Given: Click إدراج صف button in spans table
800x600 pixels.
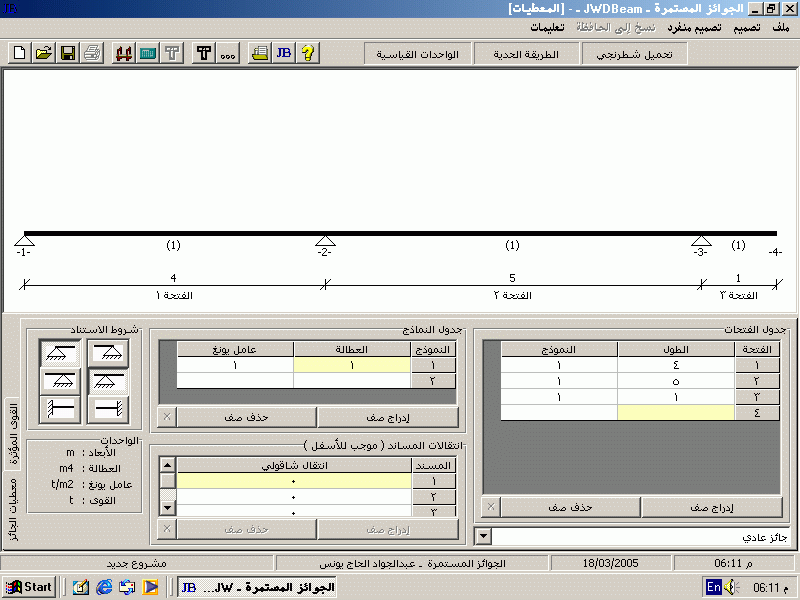Looking at the screenshot, I should click(x=712, y=507).
